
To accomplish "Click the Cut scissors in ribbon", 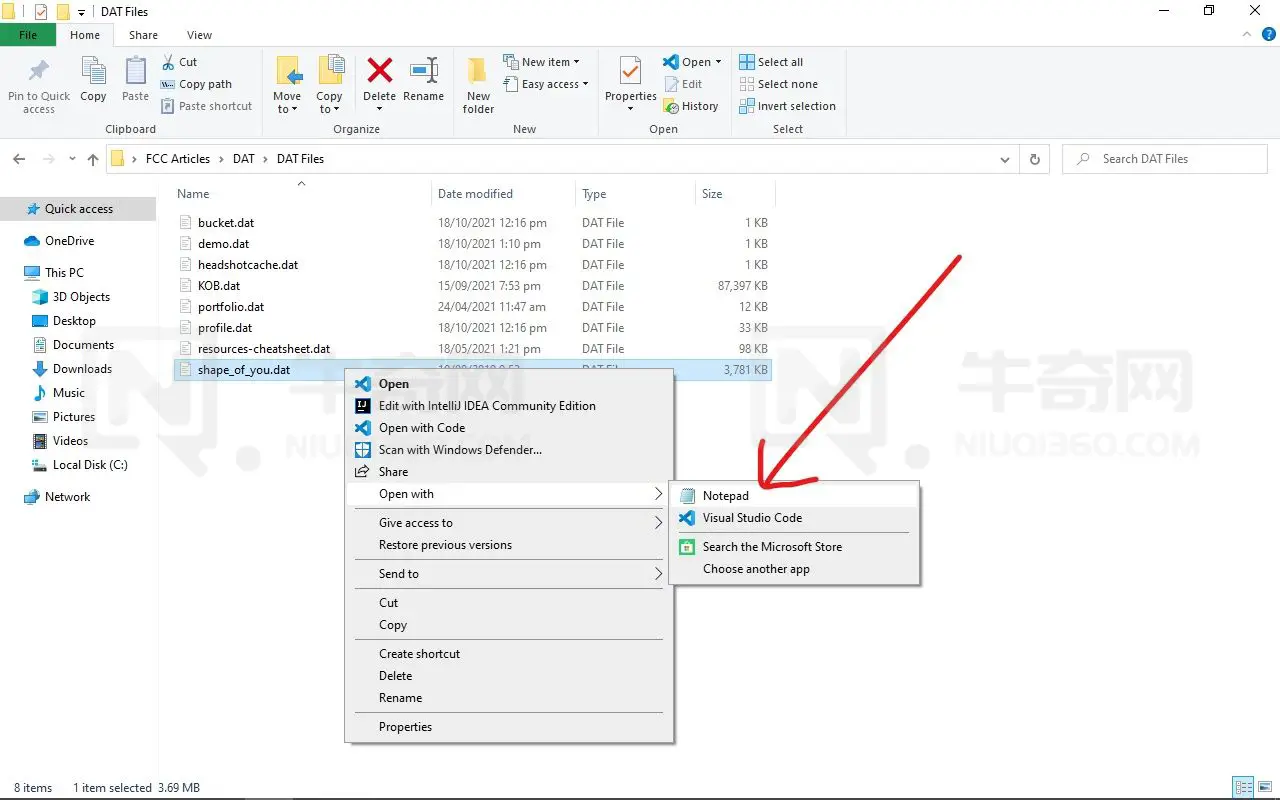I will coord(168,62).
